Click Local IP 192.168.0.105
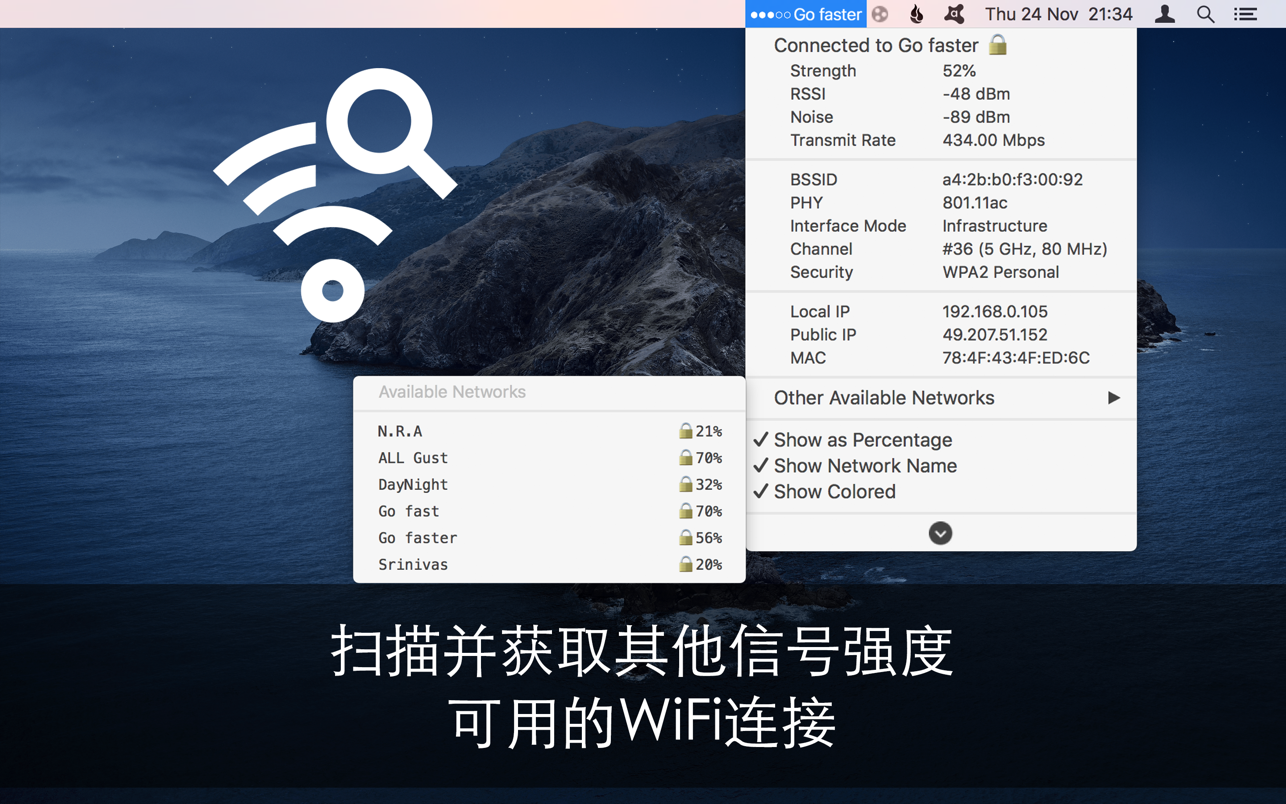 point(995,312)
